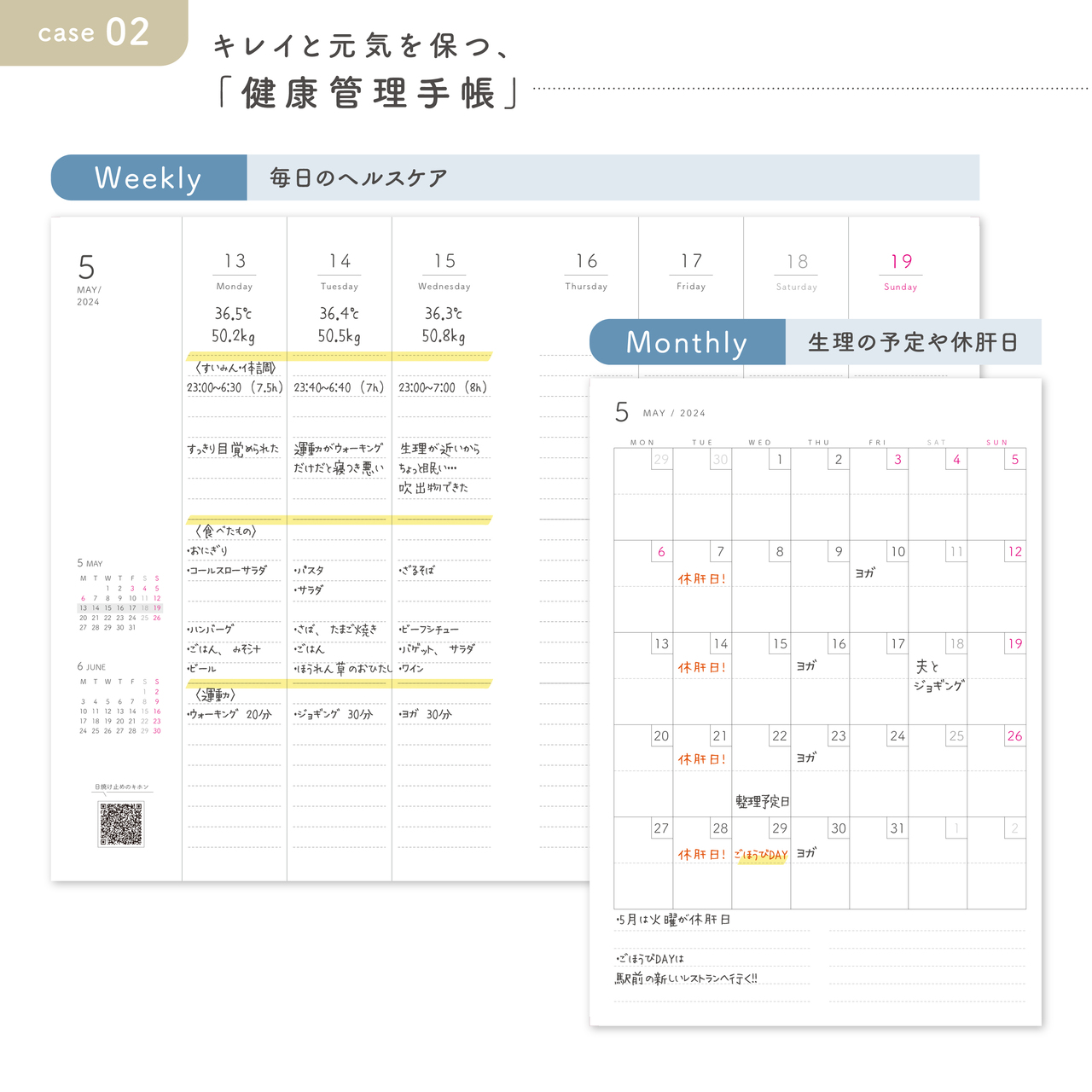Screen dimensions: 1092x1092
Task: Click Wednesday's 50.8kg weight entry
Action: (444, 336)
